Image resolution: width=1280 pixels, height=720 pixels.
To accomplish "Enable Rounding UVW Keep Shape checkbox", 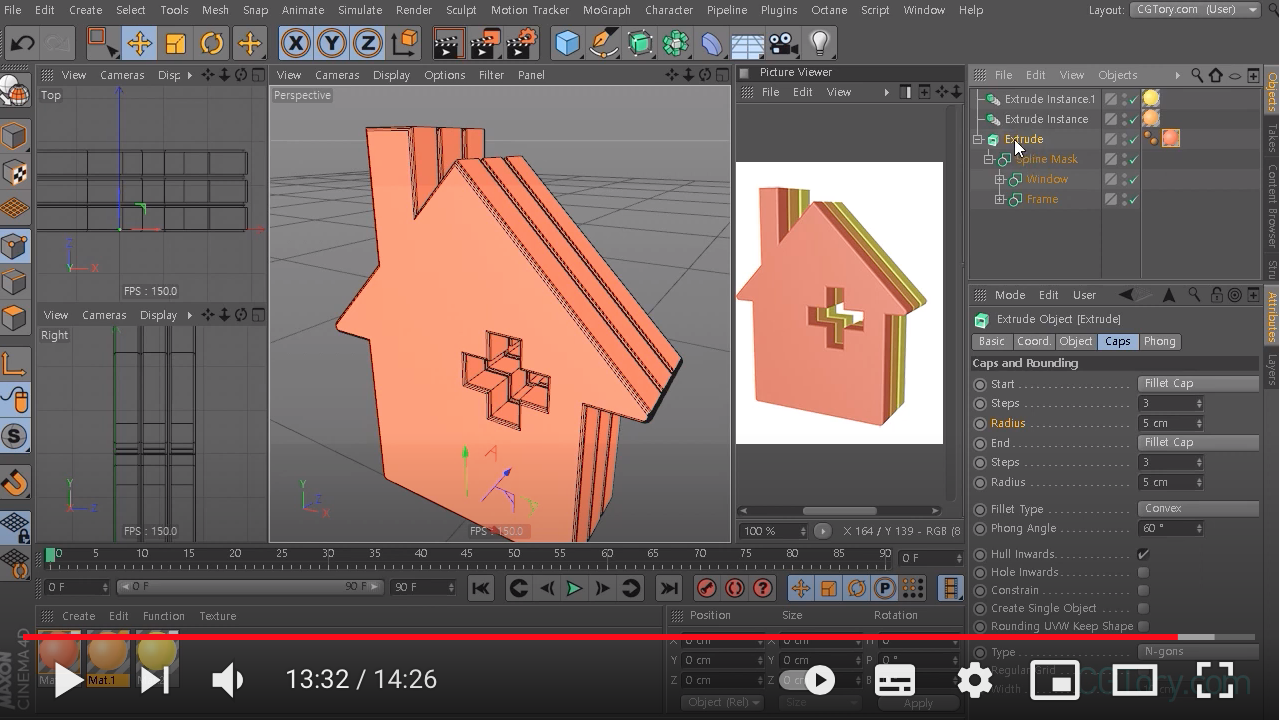I will pos(1143,626).
